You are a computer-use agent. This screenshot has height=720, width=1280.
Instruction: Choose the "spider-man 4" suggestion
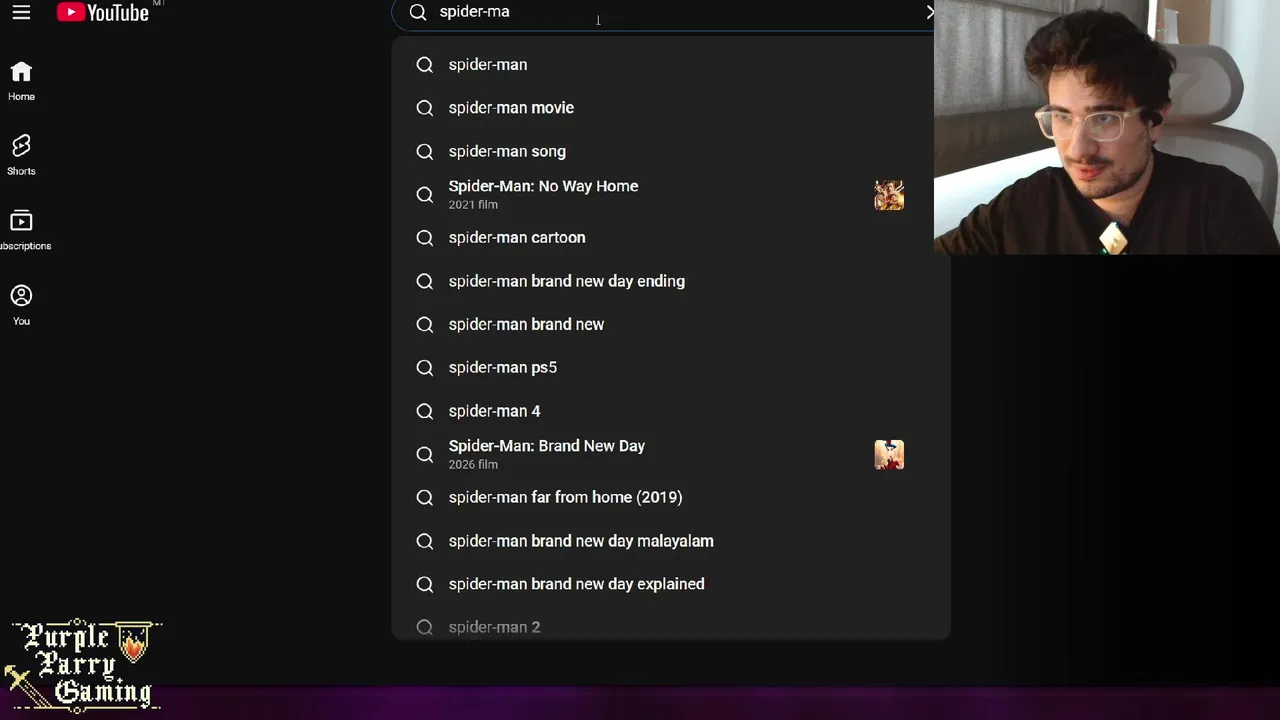pos(670,411)
